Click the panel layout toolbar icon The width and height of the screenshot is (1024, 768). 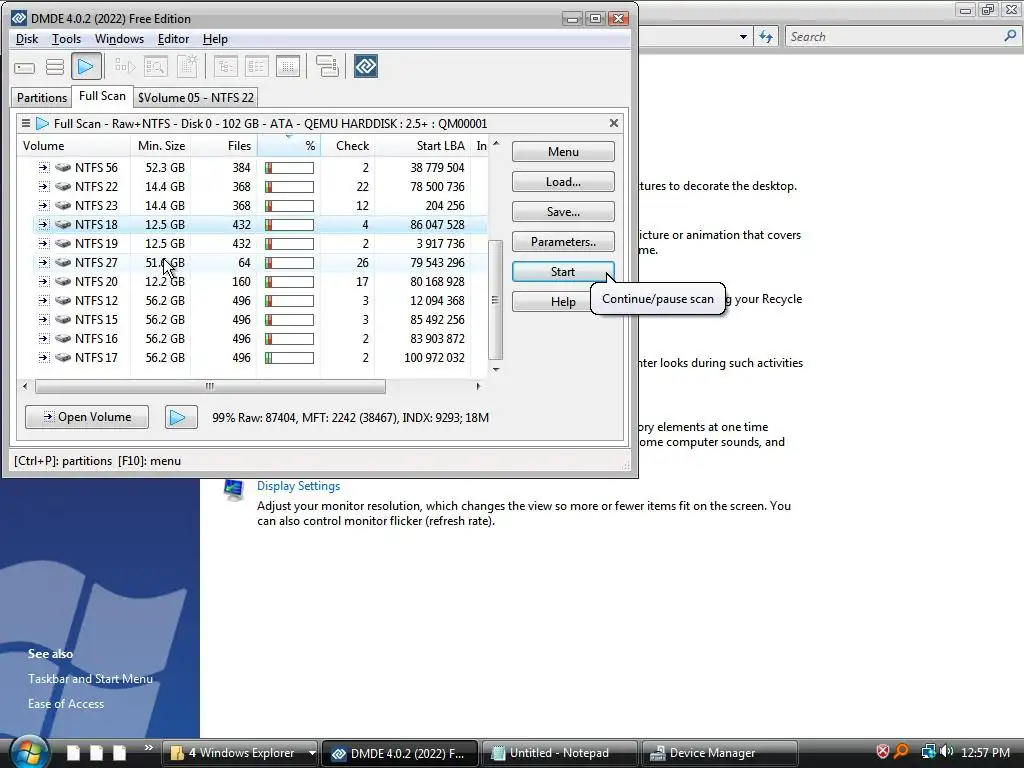[x=327, y=66]
